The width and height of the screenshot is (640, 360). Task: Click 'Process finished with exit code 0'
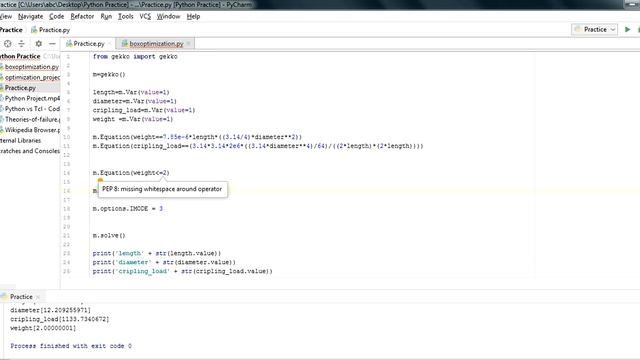click(x=71, y=346)
